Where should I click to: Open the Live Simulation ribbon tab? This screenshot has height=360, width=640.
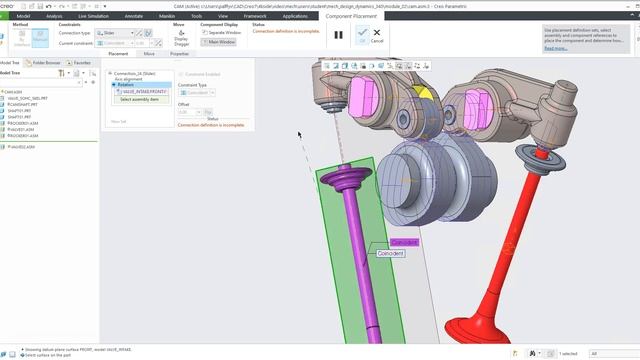pos(93,16)
